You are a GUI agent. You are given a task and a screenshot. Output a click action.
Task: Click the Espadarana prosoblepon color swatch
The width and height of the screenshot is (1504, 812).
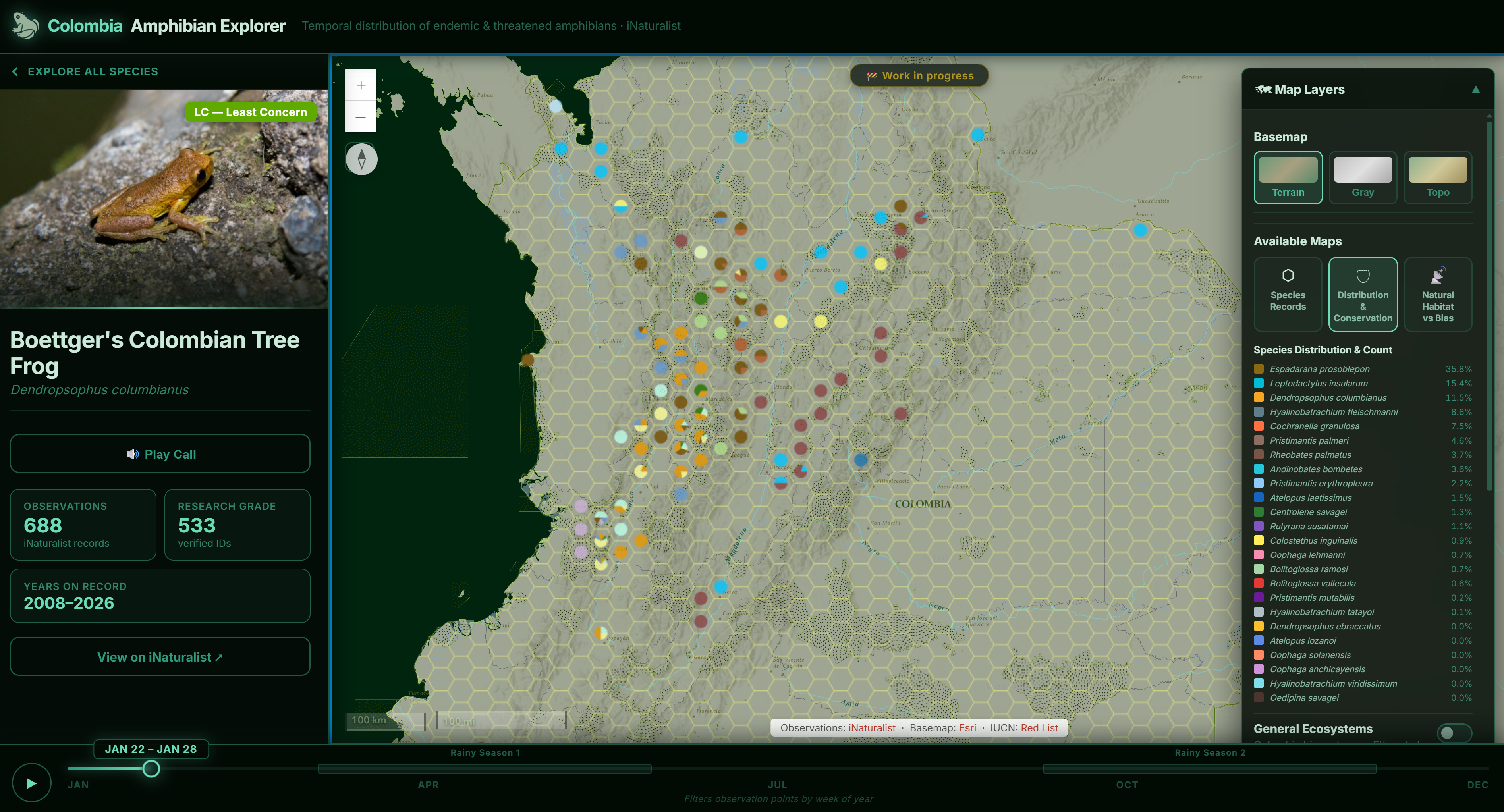click(x=1259, y=369)
